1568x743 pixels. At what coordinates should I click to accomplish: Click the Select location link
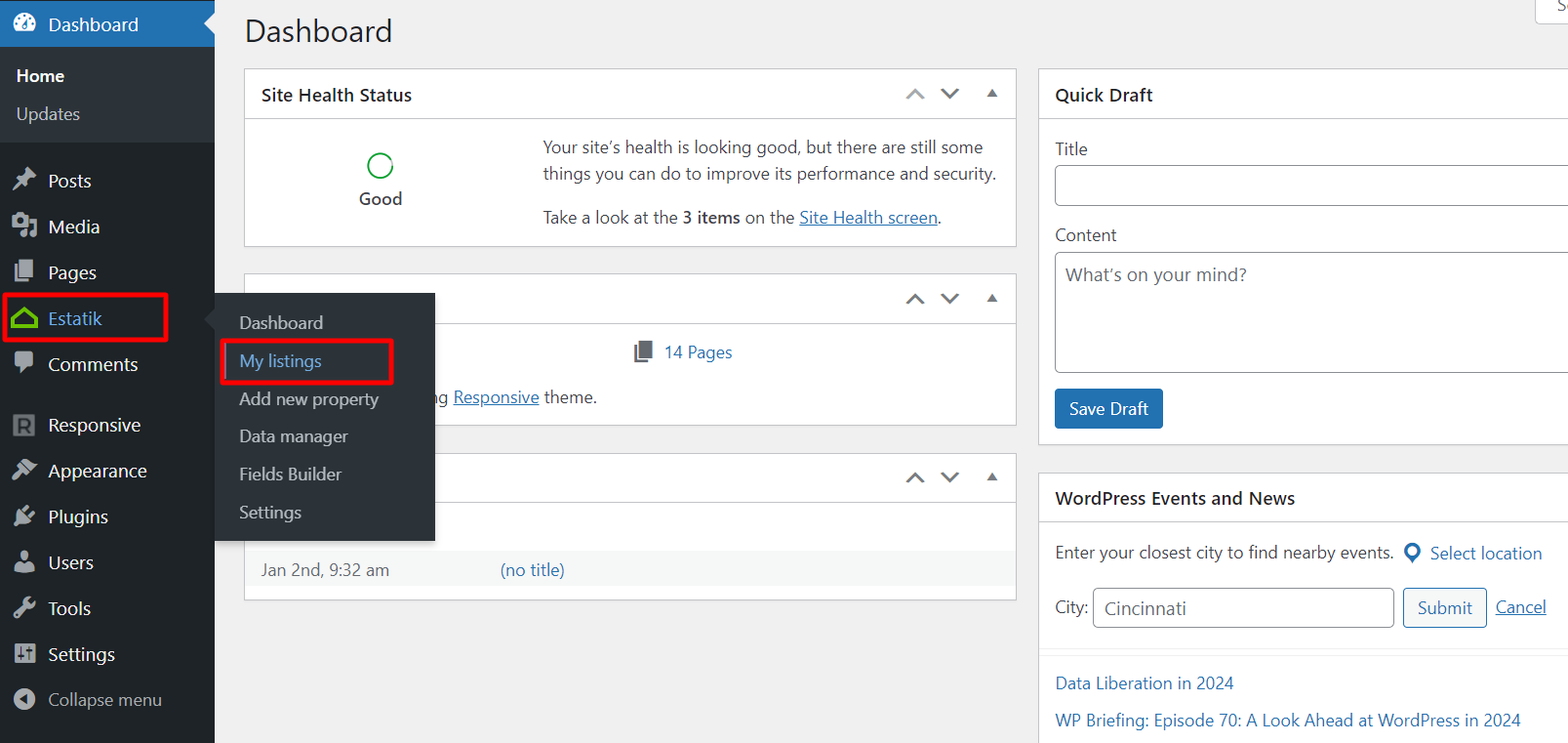1486,554
